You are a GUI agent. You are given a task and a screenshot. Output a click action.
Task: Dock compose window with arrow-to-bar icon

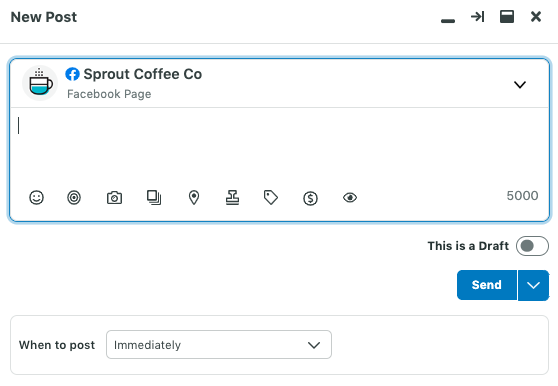pyautogui.click(x=477, y=17)
